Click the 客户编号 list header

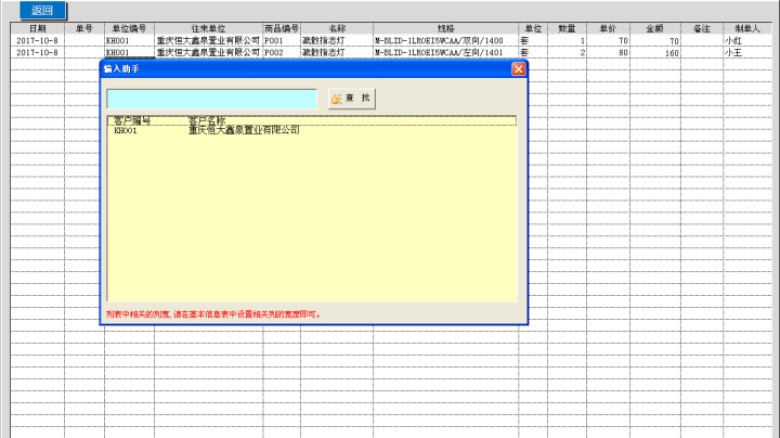click(132, 120)
